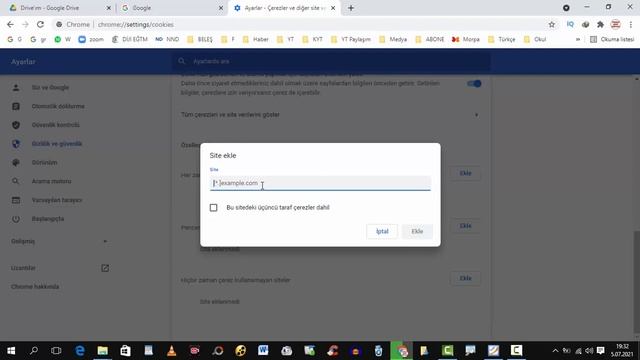Viewport: 640px width, 360px height.
Task: Open 'Tüm çerezleri ve site verilerini göster' row
Action: [331, 115]
